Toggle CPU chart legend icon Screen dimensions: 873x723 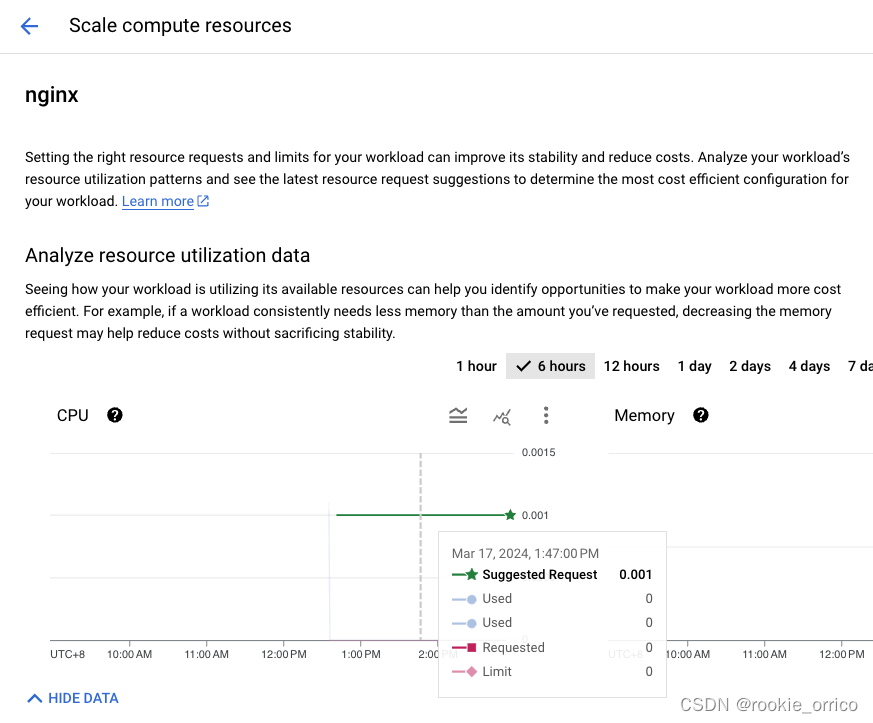coord(458,416)
